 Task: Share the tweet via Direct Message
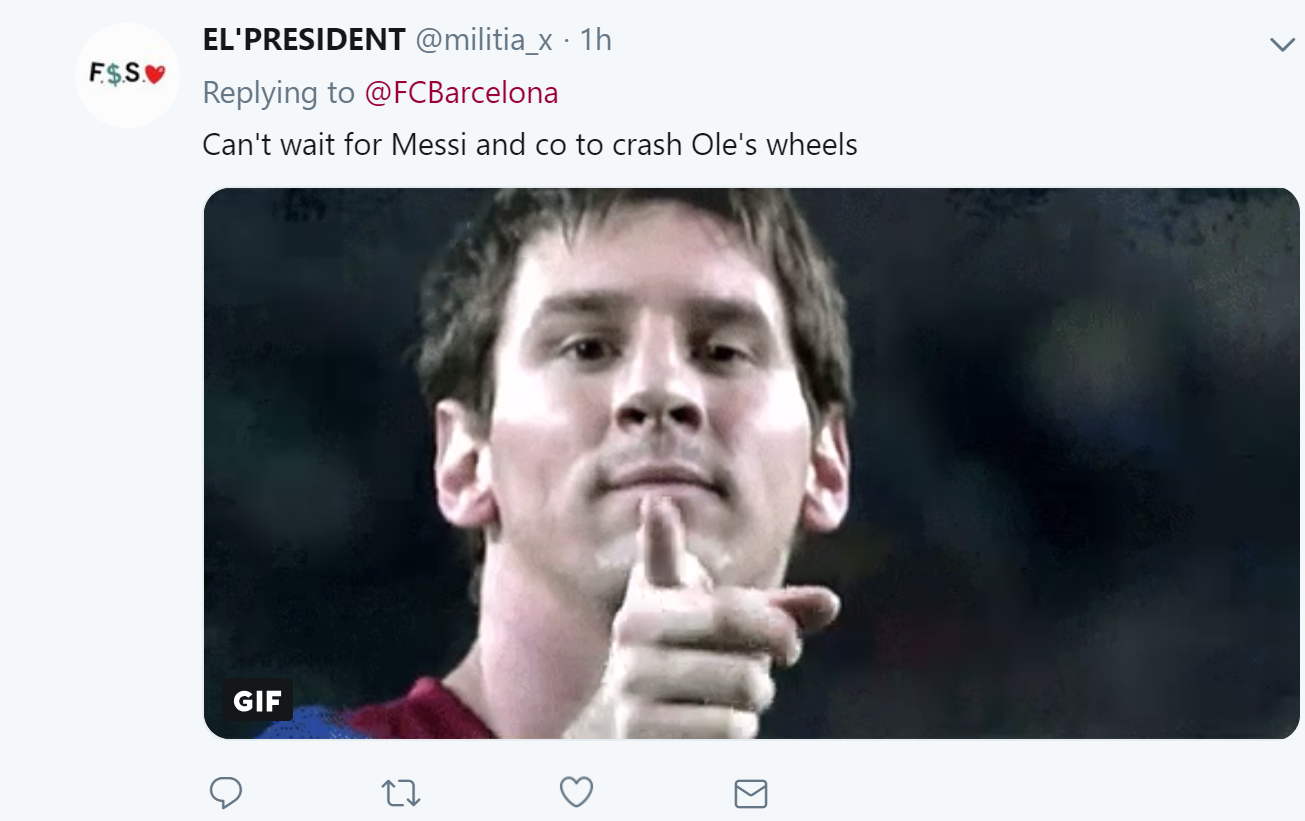(750, 791)
